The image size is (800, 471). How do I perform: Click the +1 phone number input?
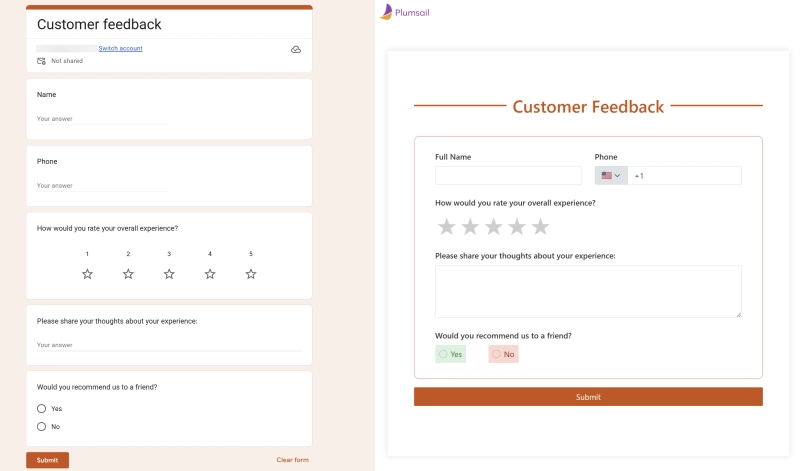(684, 176)
